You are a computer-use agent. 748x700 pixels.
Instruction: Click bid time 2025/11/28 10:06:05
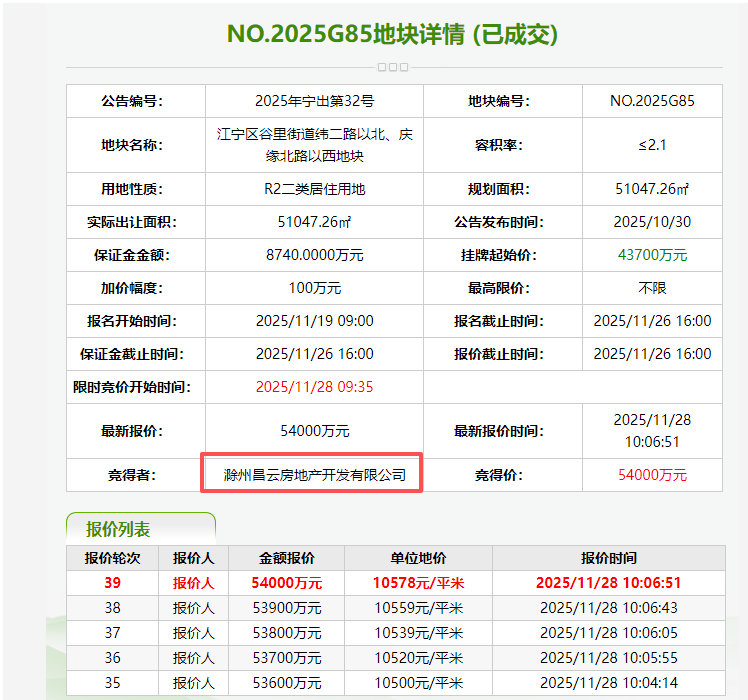click(609, 633)
